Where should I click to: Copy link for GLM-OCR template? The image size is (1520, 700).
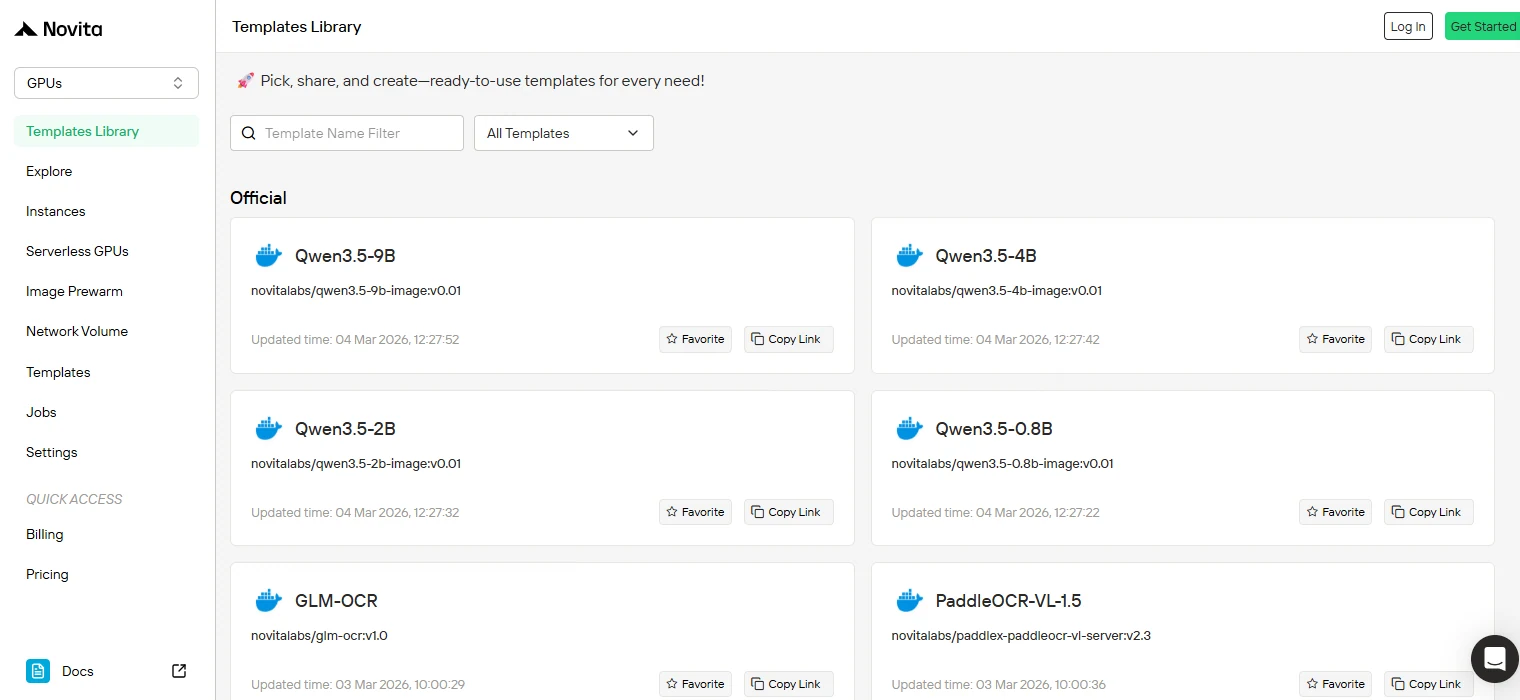788,684
